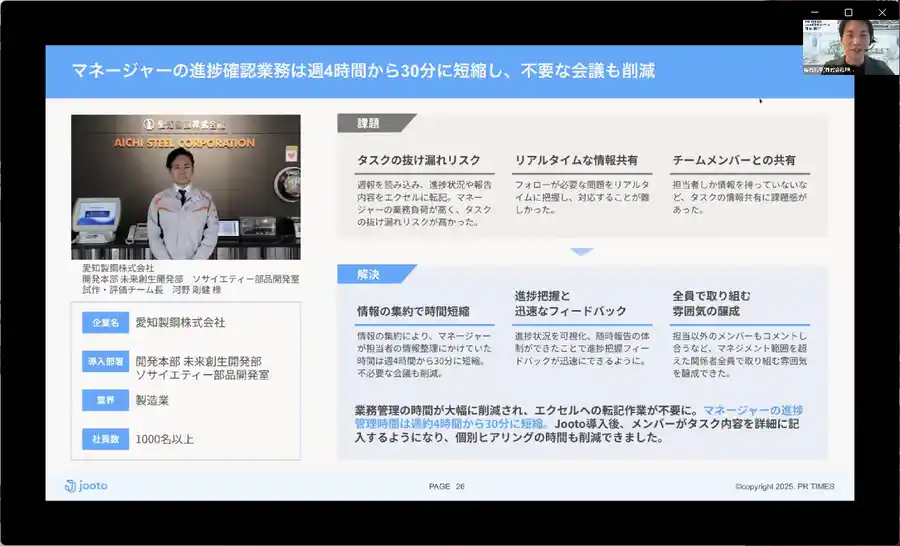The width and height of the screenshot is (900, 546).
Task: Click the タスクの抜け漏れリスク heading
Action: (x=418, y=160)
